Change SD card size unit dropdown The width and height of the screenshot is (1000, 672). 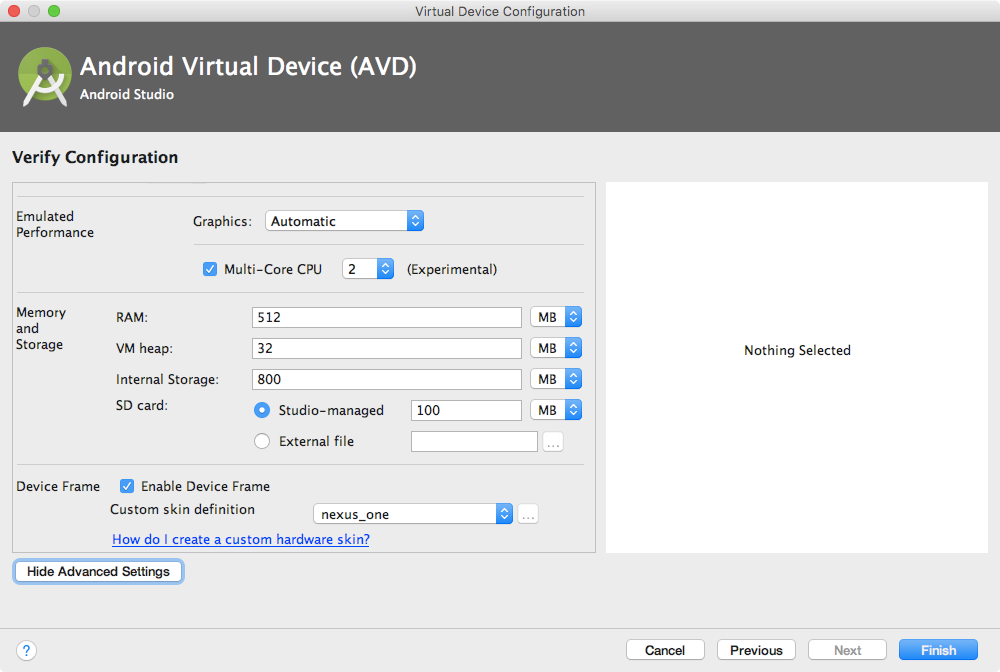pyautogui.click(x=556, y=410)
